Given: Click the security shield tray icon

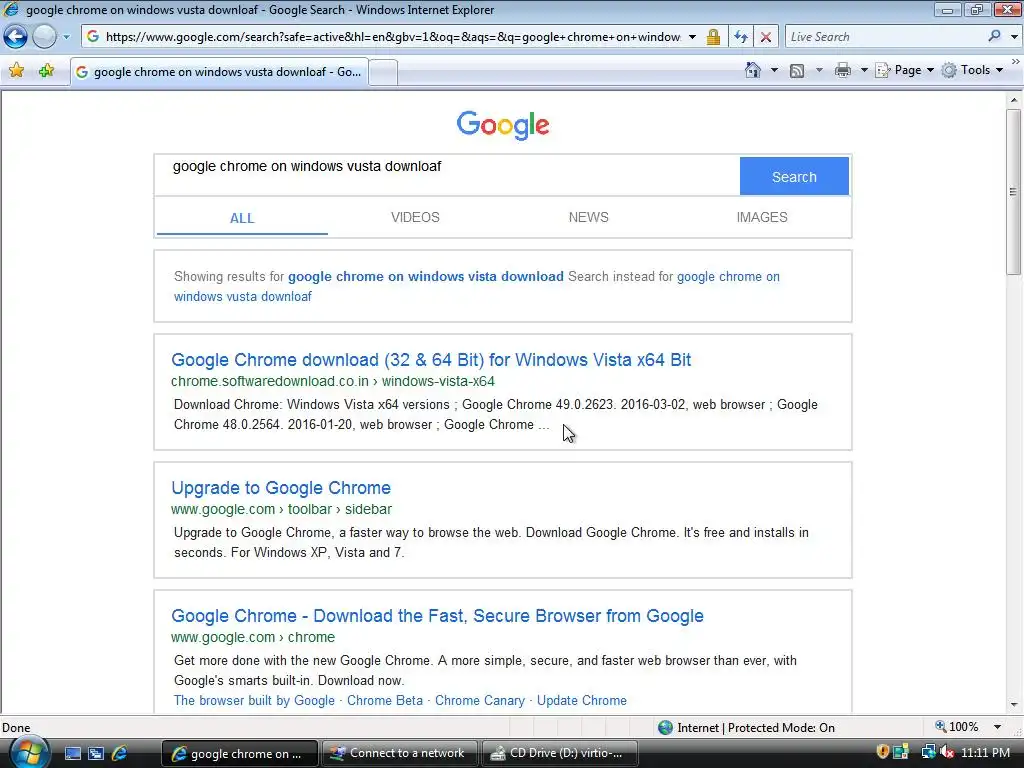Looking at the screenshot, I should tap(882, 752).
